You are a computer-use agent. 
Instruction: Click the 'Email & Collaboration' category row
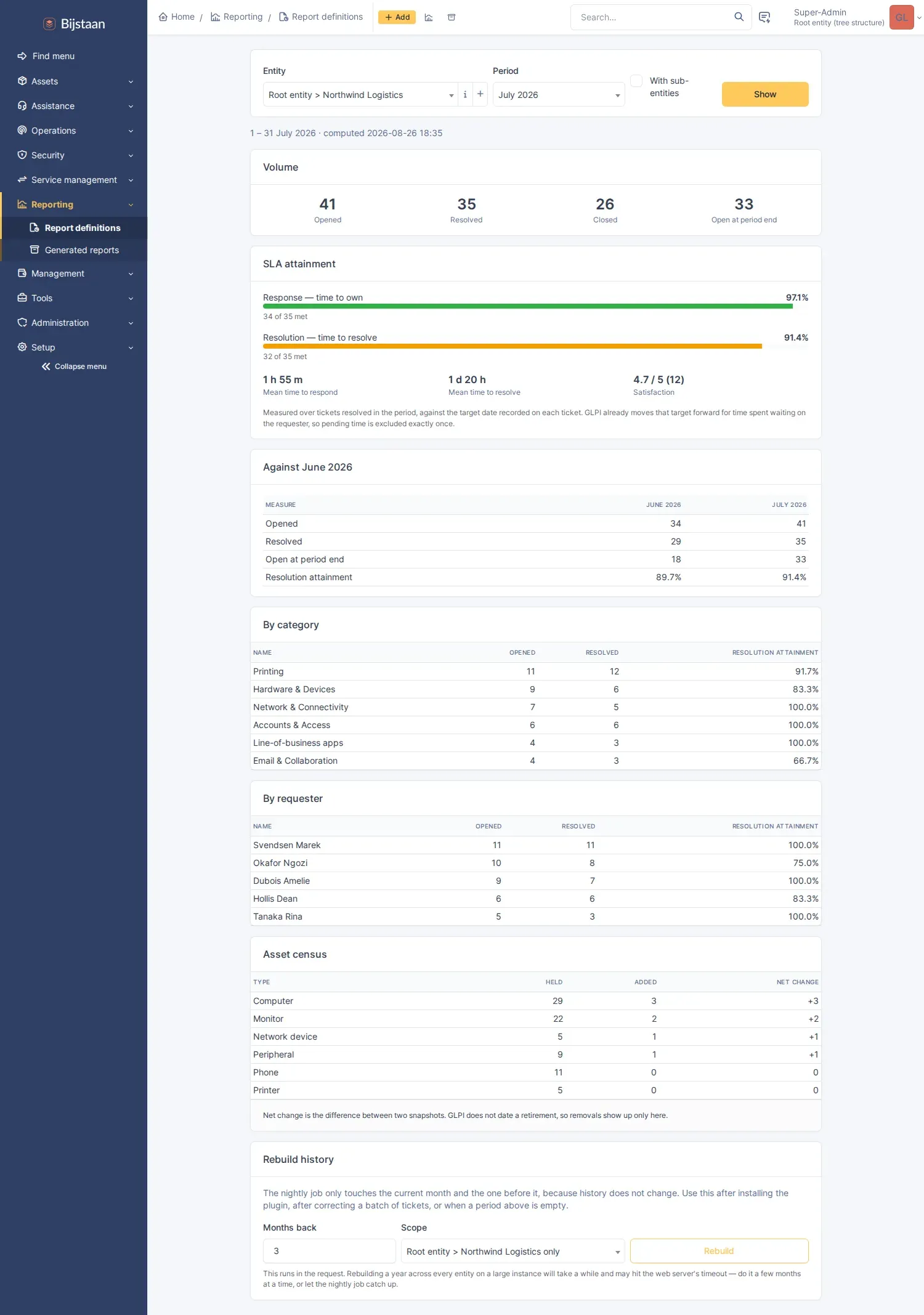(x=535, y=761)
